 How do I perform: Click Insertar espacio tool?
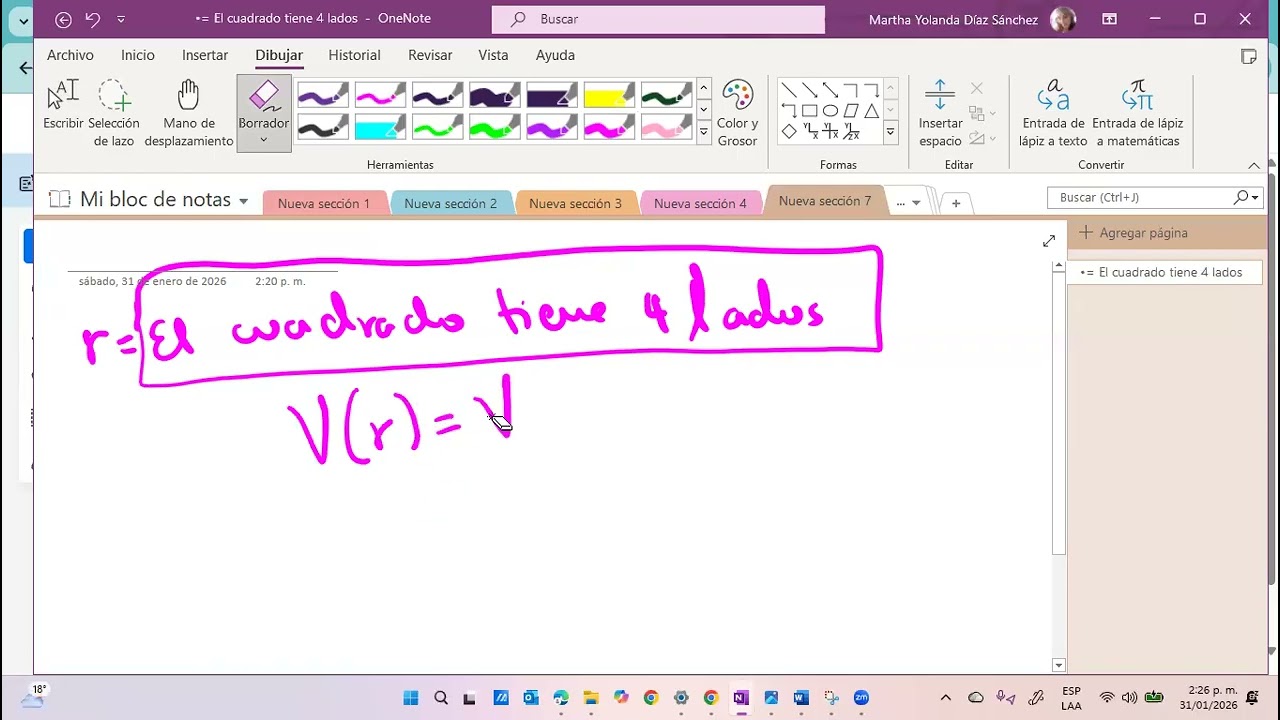pos(940,113)
